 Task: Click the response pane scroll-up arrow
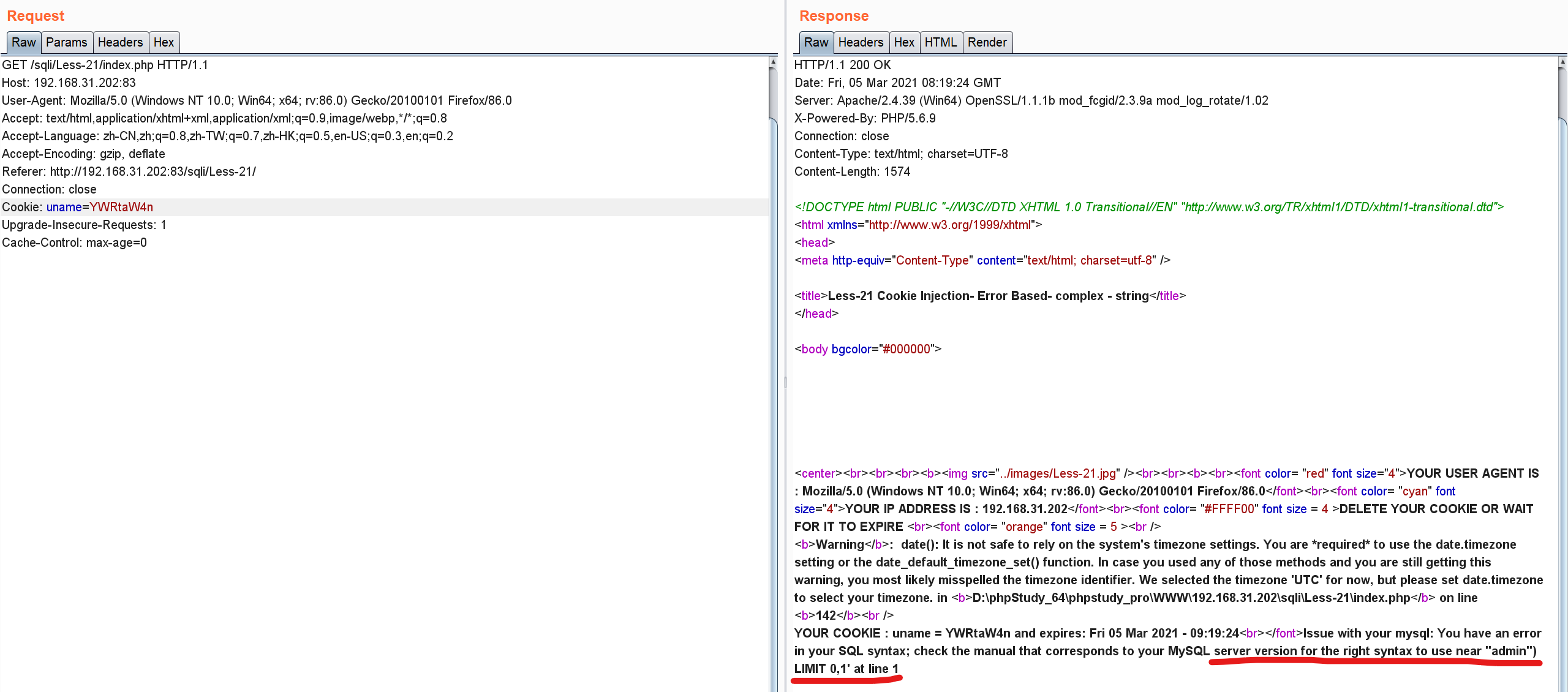tap(1563, 62)
